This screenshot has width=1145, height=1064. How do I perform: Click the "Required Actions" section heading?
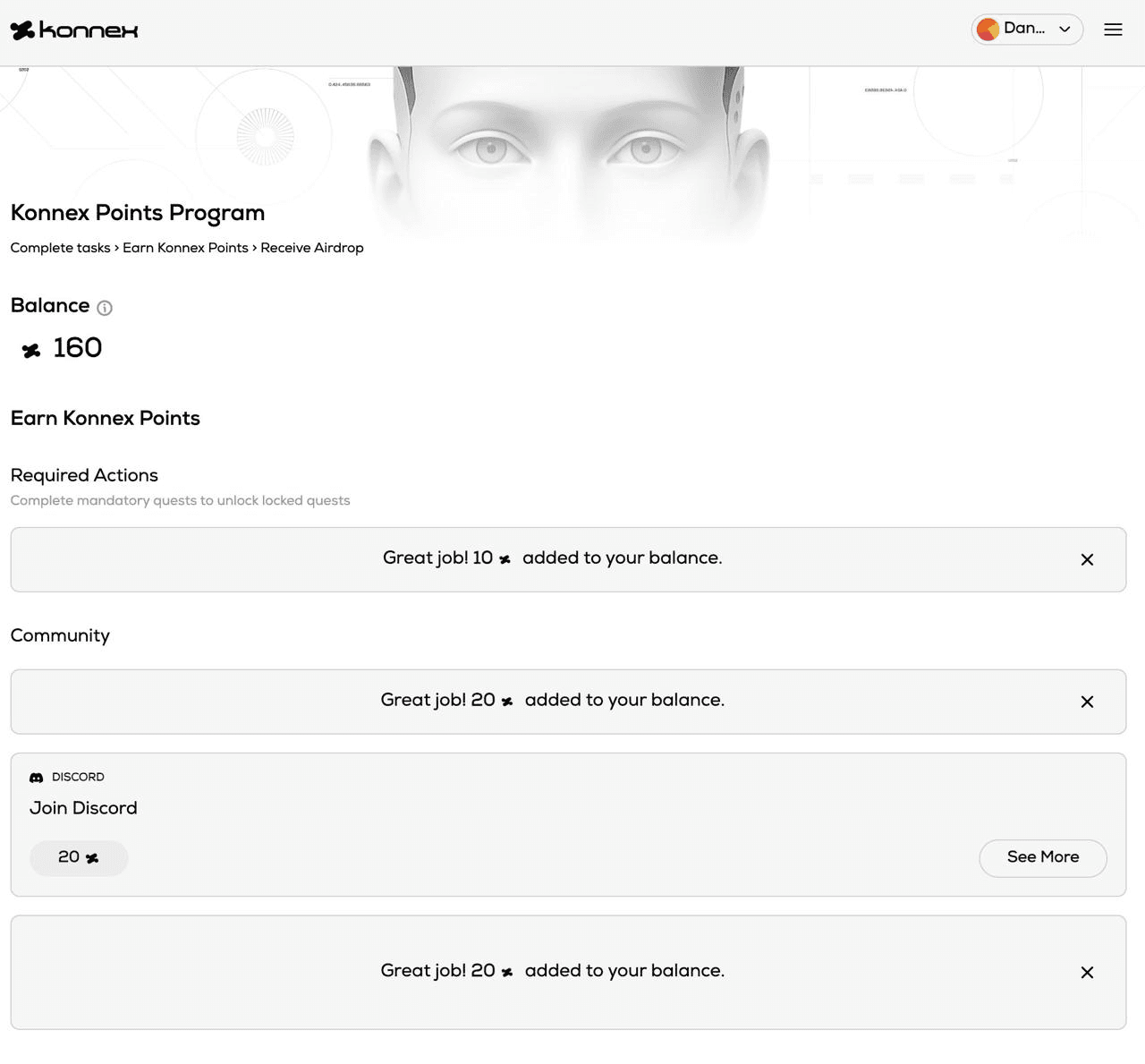coord(84,475)
